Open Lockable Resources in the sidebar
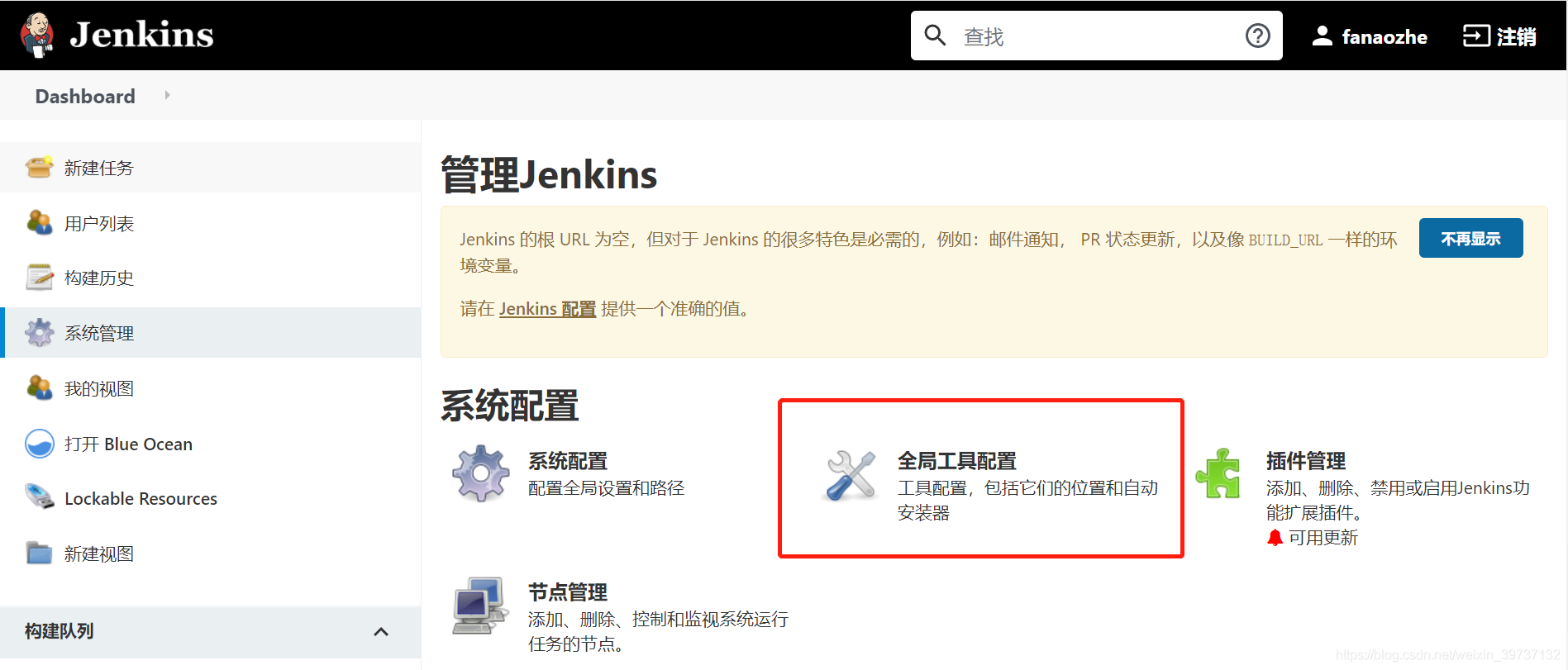Screen dimensions: 1568x670 coord(141,498)
